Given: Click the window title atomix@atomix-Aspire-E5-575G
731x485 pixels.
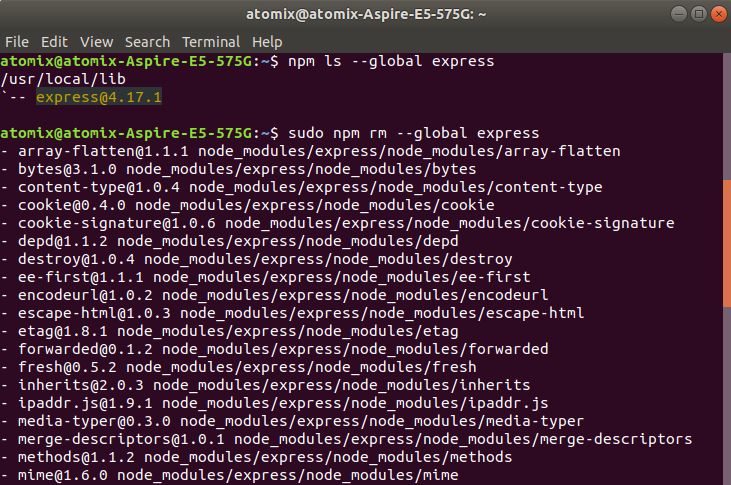Looking at the screenshot, I should point(366,14).
